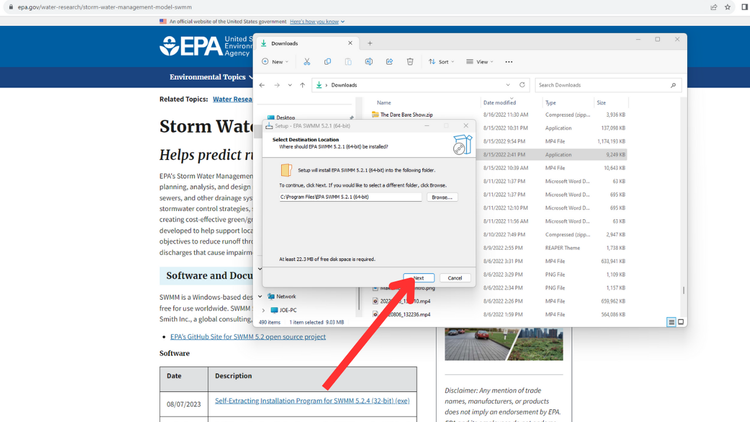Viewport: 750px width, 422px height.
Task: Click the Copy icon in Explorer toolbar
Action: click(328, 62)
